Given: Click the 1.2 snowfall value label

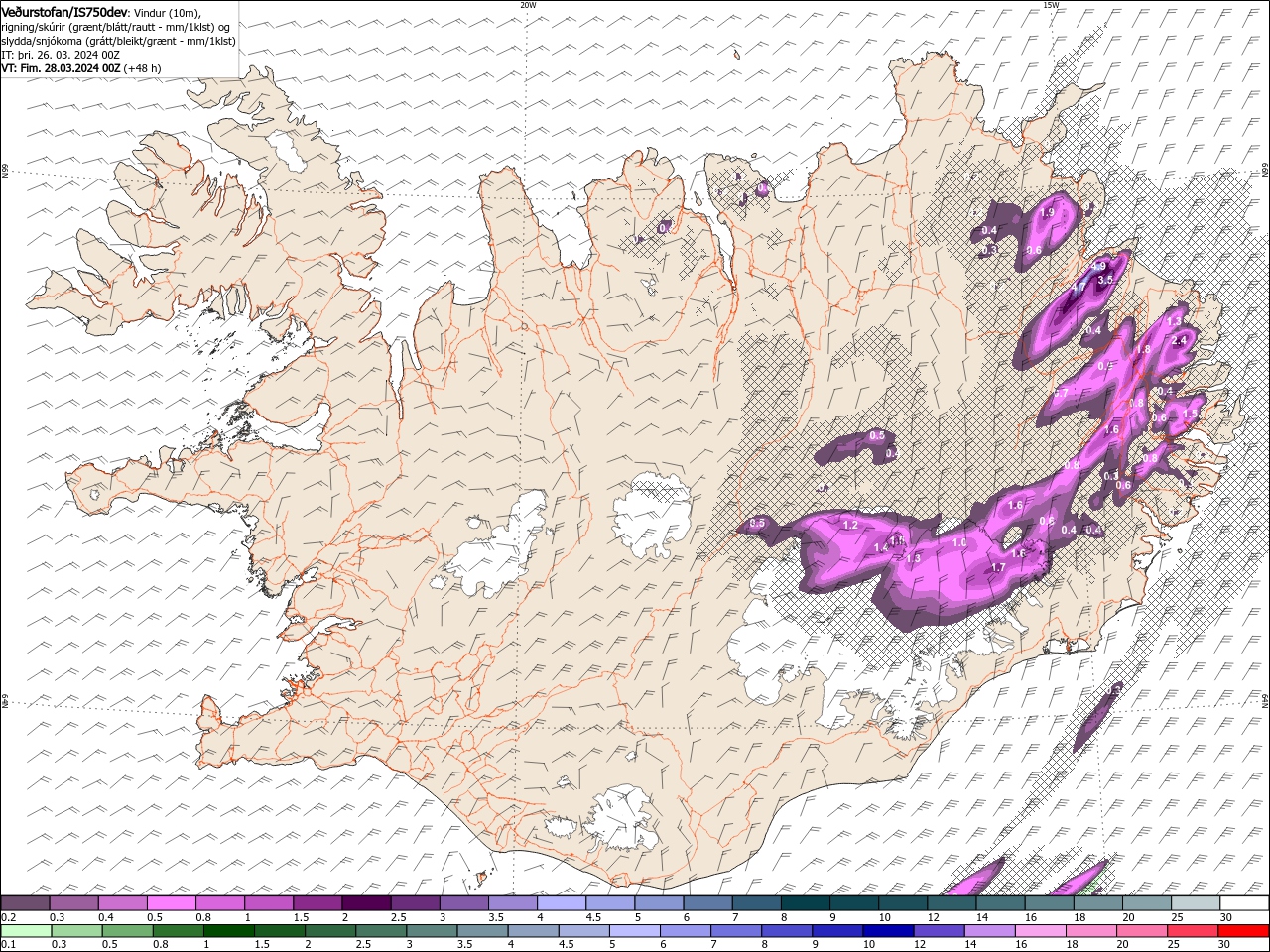Looking at the screenshot, I should point(849,525).
